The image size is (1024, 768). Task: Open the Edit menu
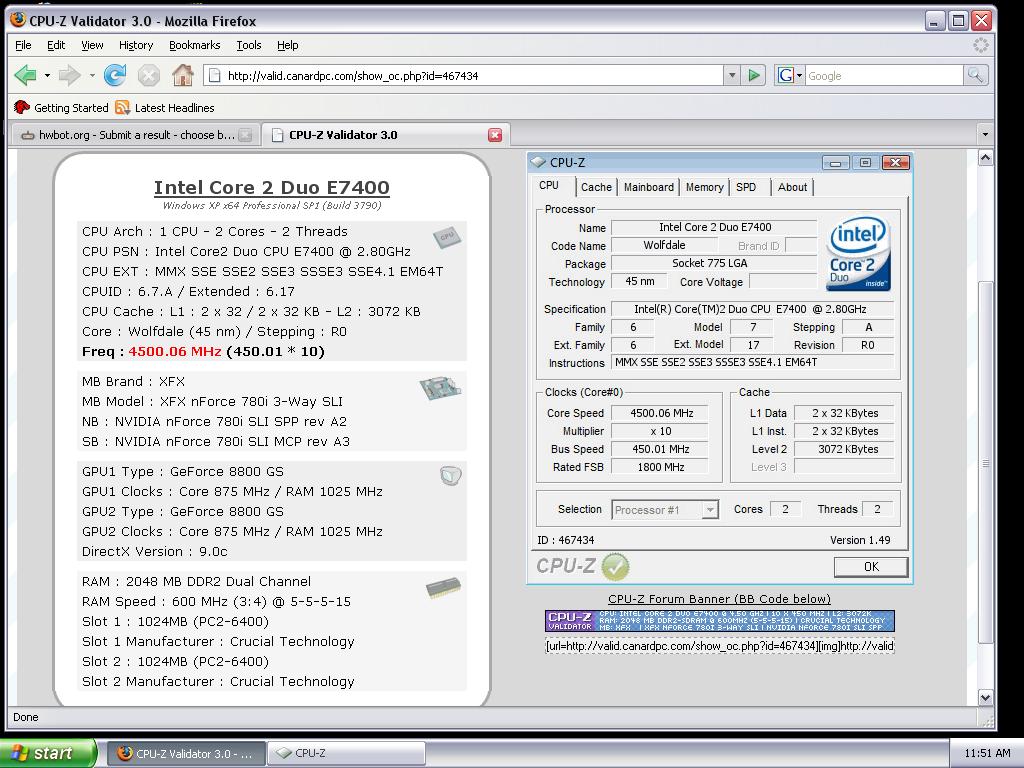pos(56,45)
